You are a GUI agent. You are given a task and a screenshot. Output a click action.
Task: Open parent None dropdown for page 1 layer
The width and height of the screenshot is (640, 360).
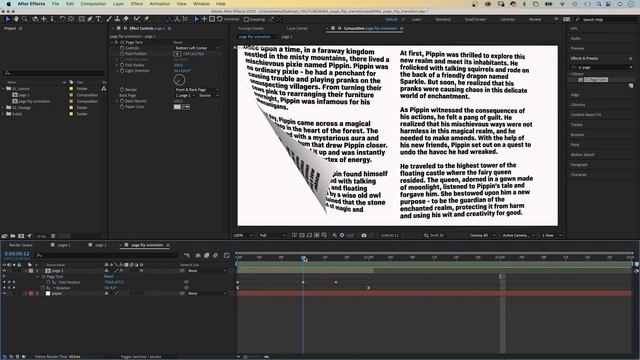tap(207, 271)
